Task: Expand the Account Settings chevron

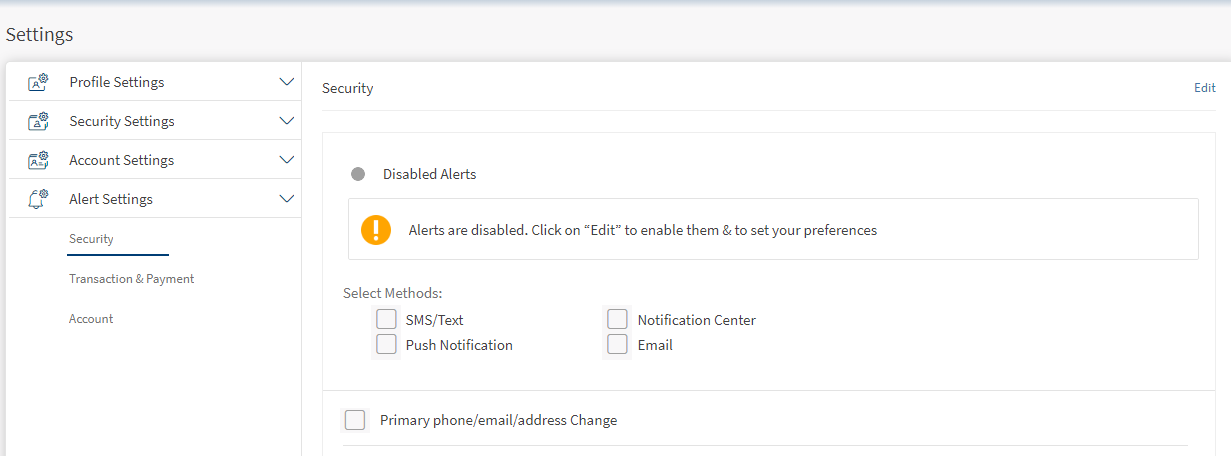Action: pos(287,160)
